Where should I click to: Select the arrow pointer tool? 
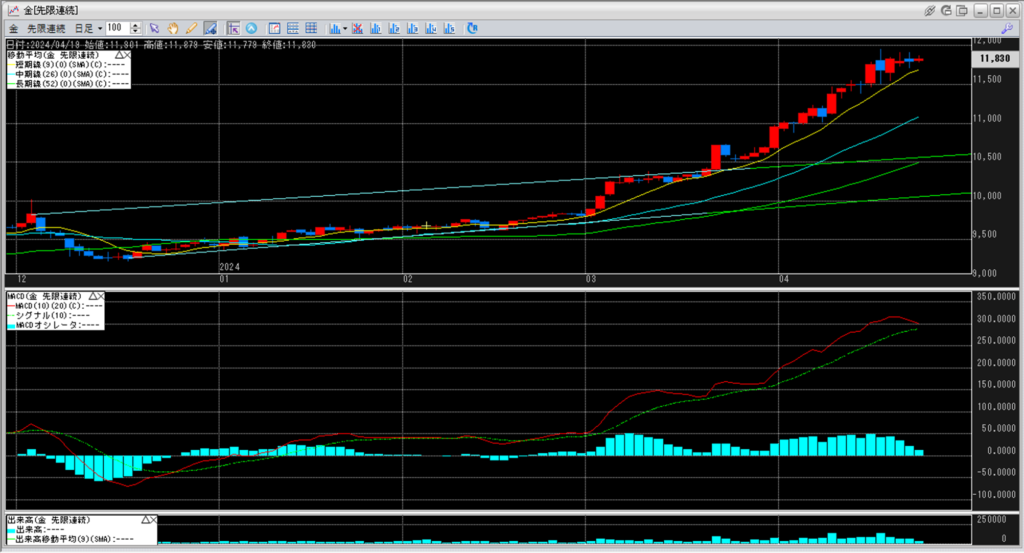pyautogui.click(x=155, y=27)
